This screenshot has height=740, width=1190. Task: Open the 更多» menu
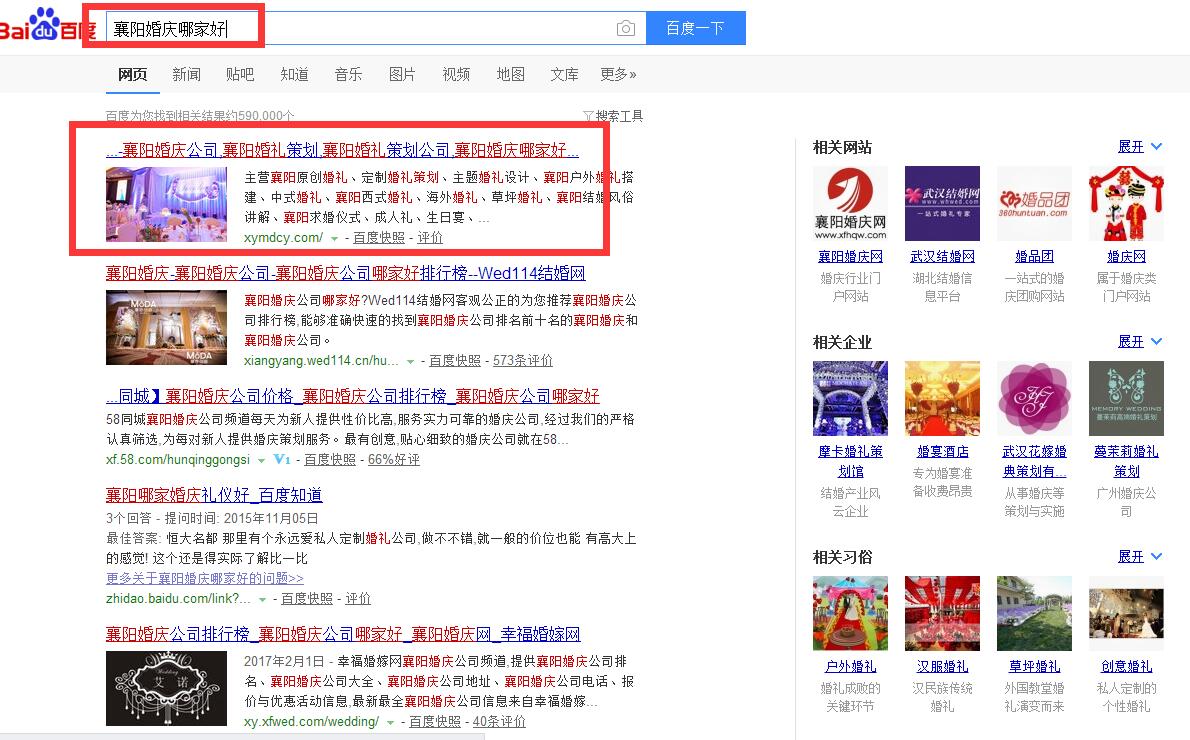[618, 74]
